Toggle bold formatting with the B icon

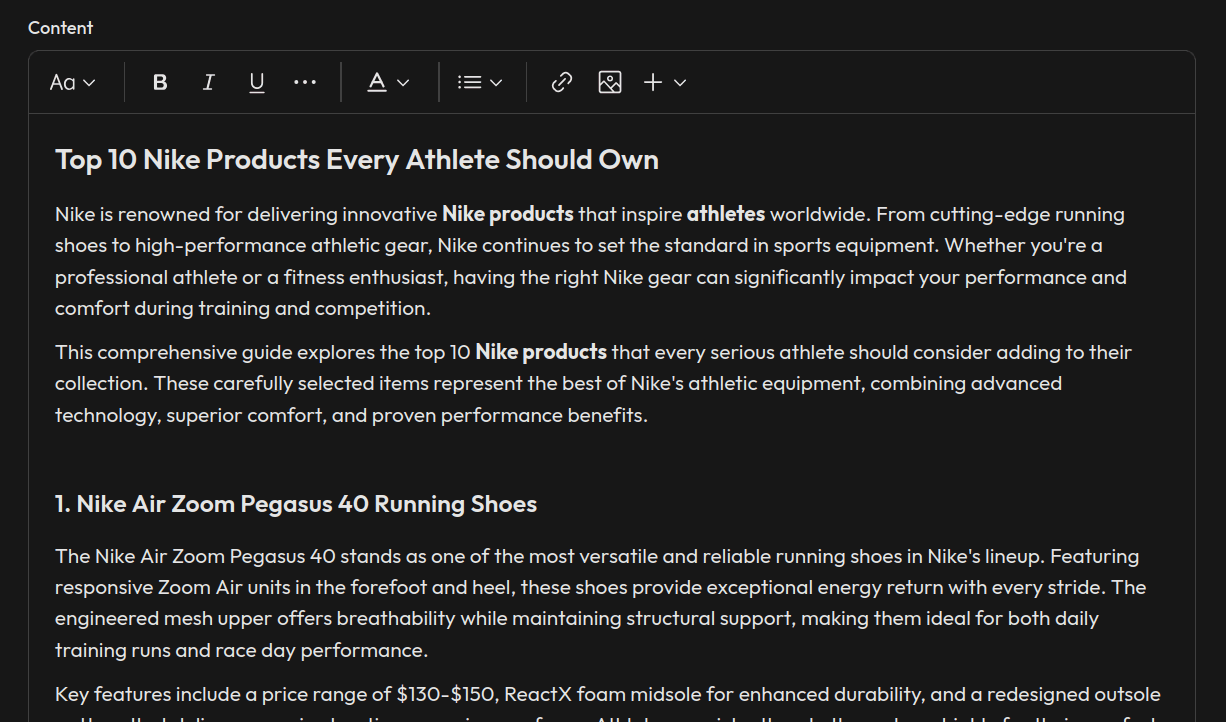tap(160, 82)
